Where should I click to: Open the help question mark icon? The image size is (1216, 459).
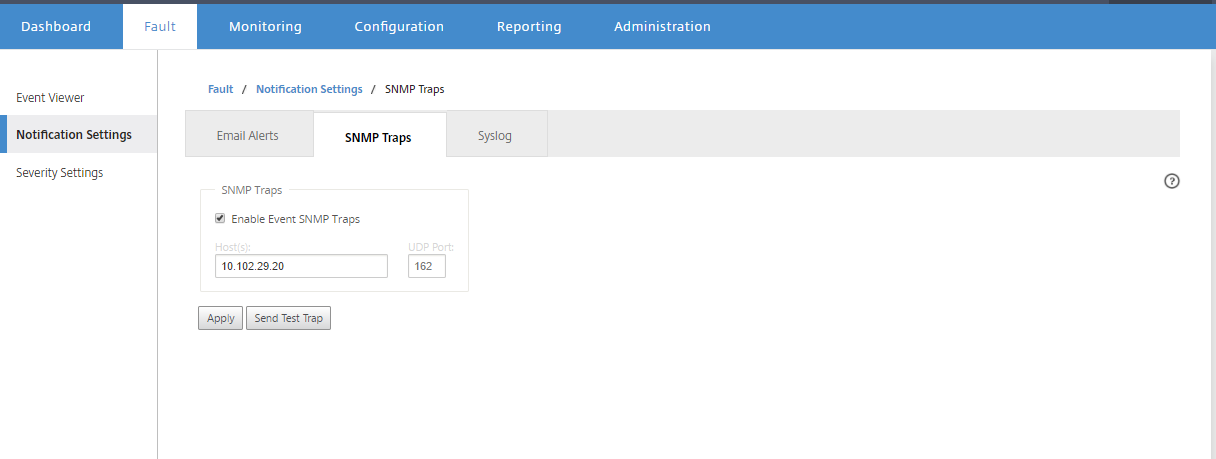[1172, 181]
